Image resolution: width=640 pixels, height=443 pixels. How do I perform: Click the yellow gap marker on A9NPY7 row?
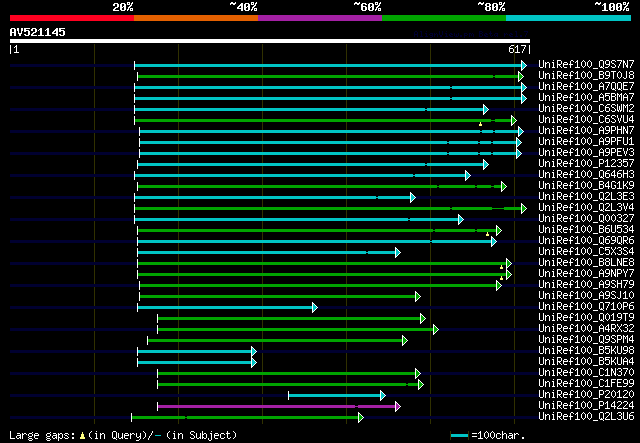[x=502, y=278]
